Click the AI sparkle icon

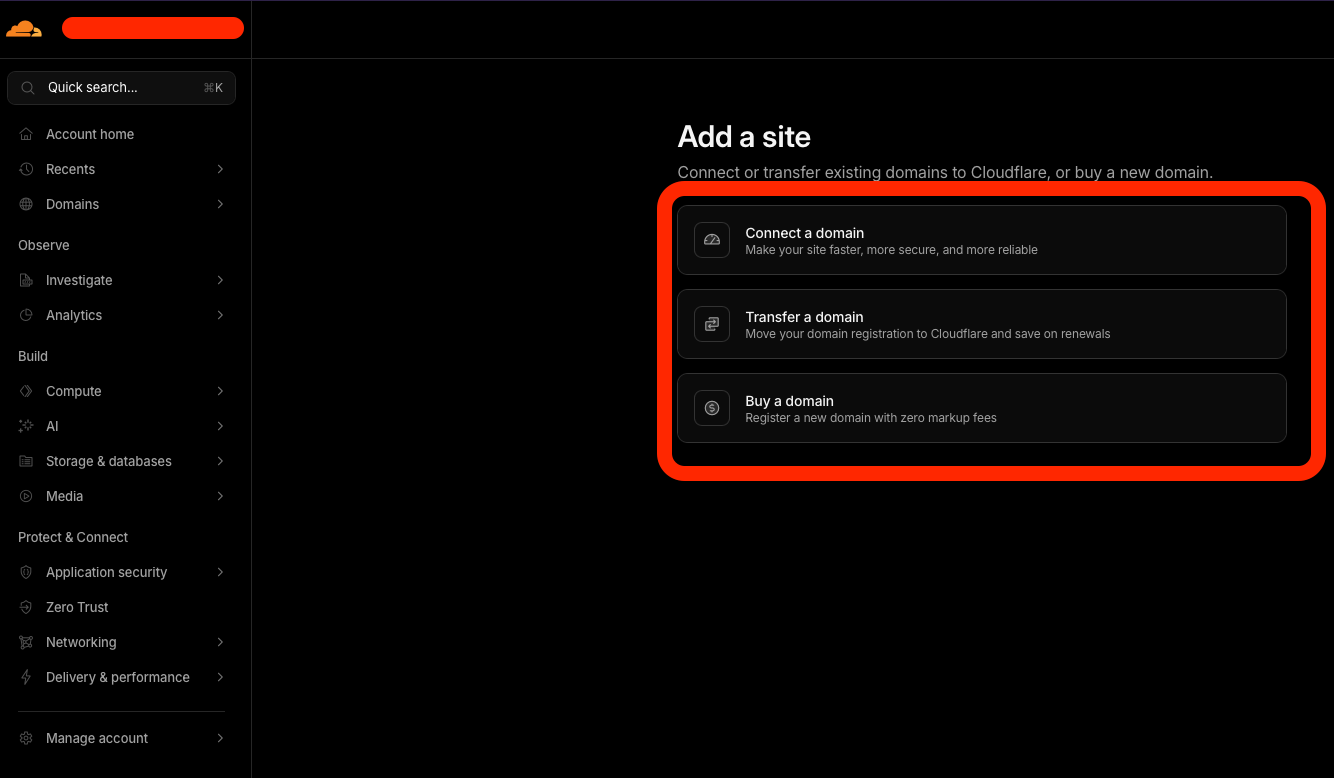27,426
